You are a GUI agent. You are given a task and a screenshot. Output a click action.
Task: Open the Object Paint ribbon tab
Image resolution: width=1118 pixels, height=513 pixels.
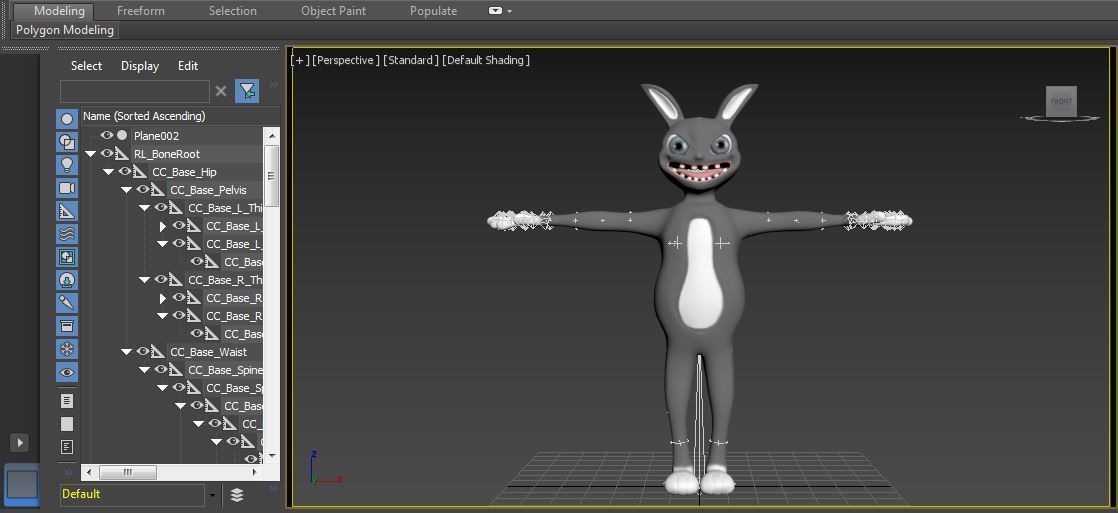click(x=333, y=11)
